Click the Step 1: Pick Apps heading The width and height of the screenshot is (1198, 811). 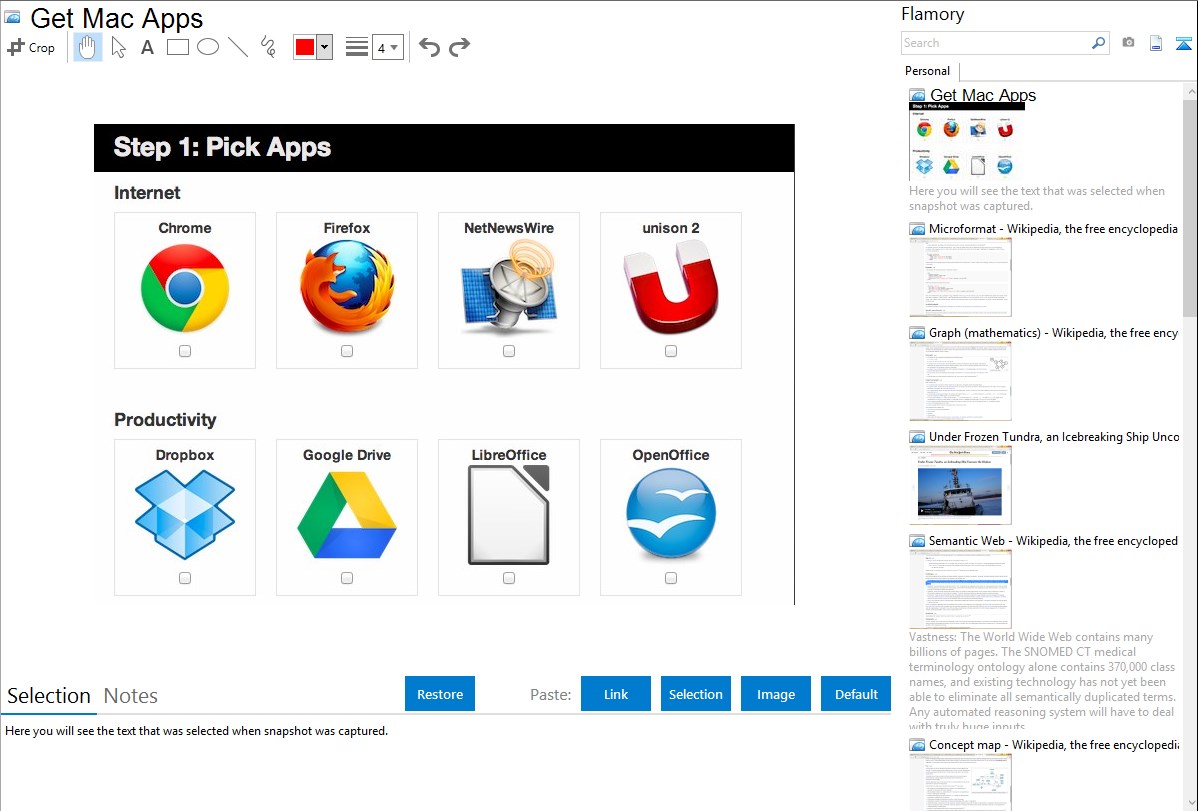(x=222, y=147)
